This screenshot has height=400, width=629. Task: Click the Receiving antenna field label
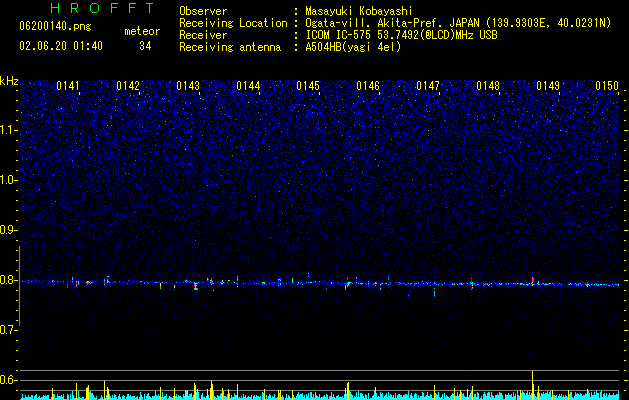(x=230, y=47)
